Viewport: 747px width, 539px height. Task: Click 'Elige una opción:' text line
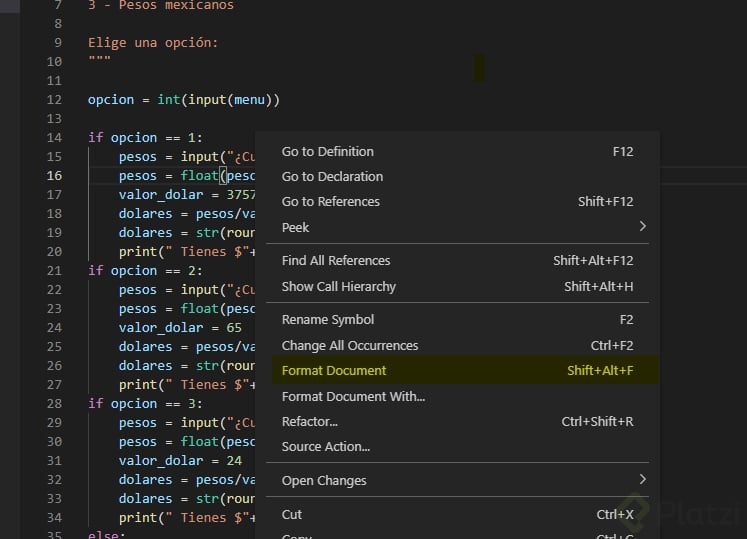[153, 43]
